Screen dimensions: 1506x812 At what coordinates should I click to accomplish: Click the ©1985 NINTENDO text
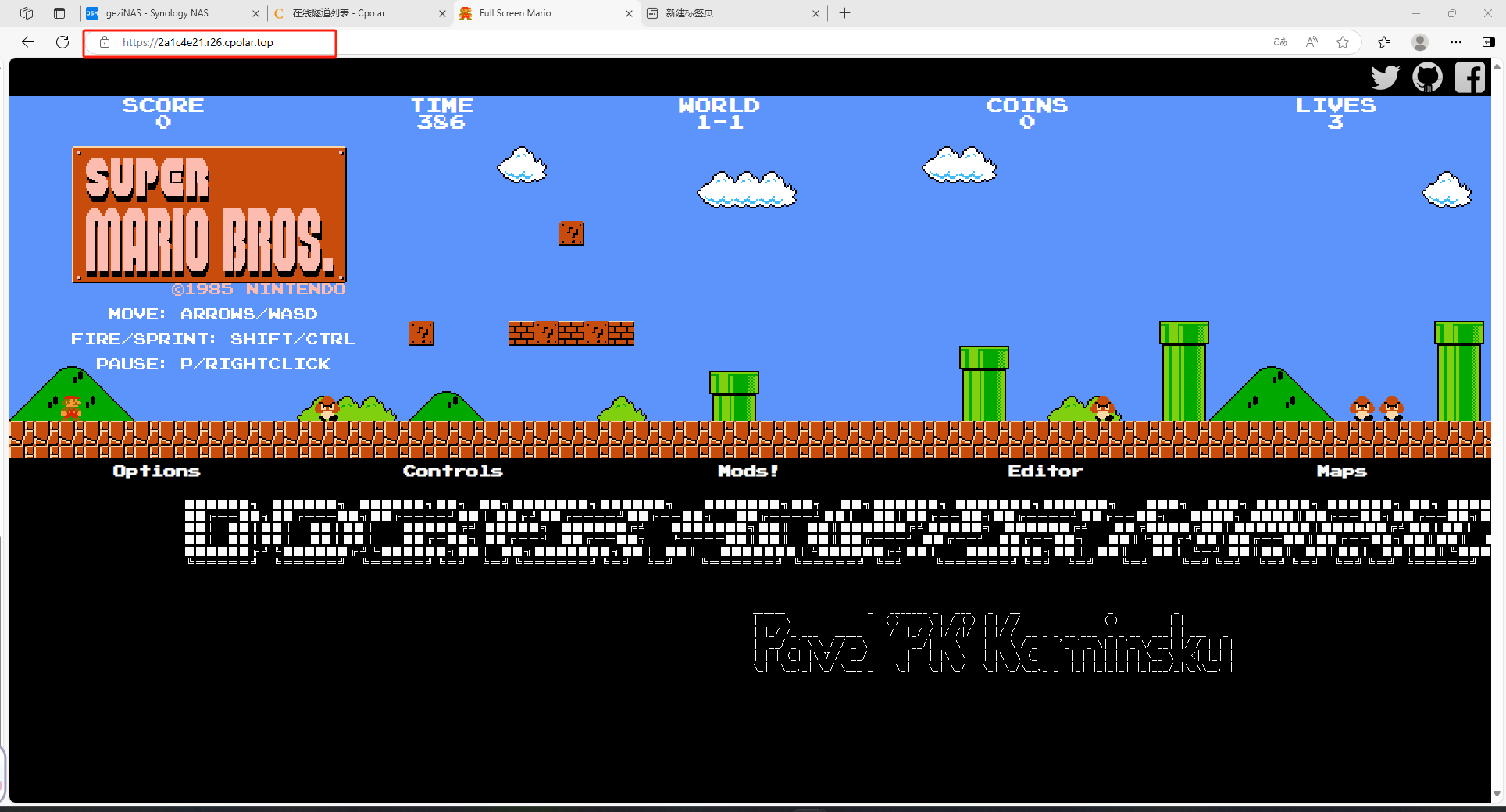pyautogui.click(x=259, y=290)
